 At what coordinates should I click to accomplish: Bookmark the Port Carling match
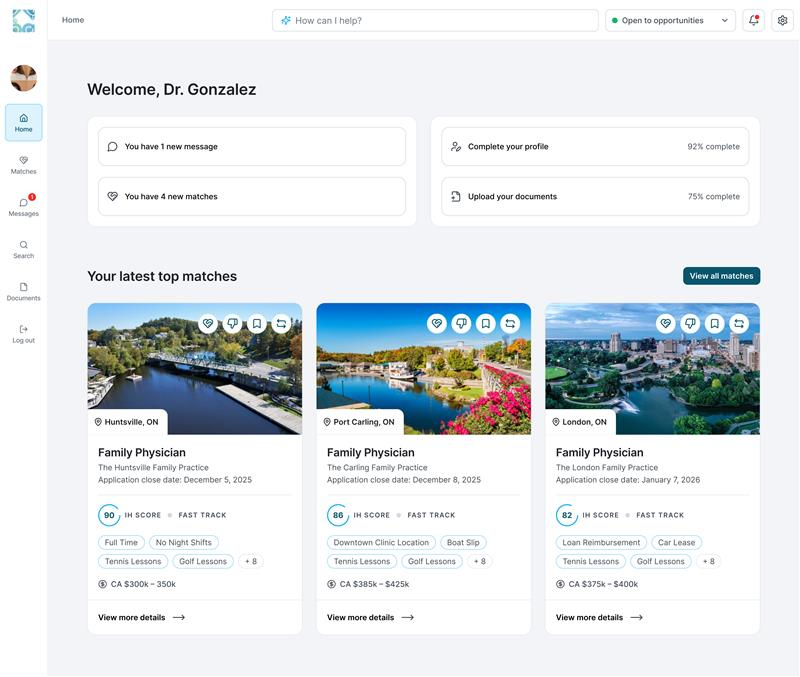(486, 323)
